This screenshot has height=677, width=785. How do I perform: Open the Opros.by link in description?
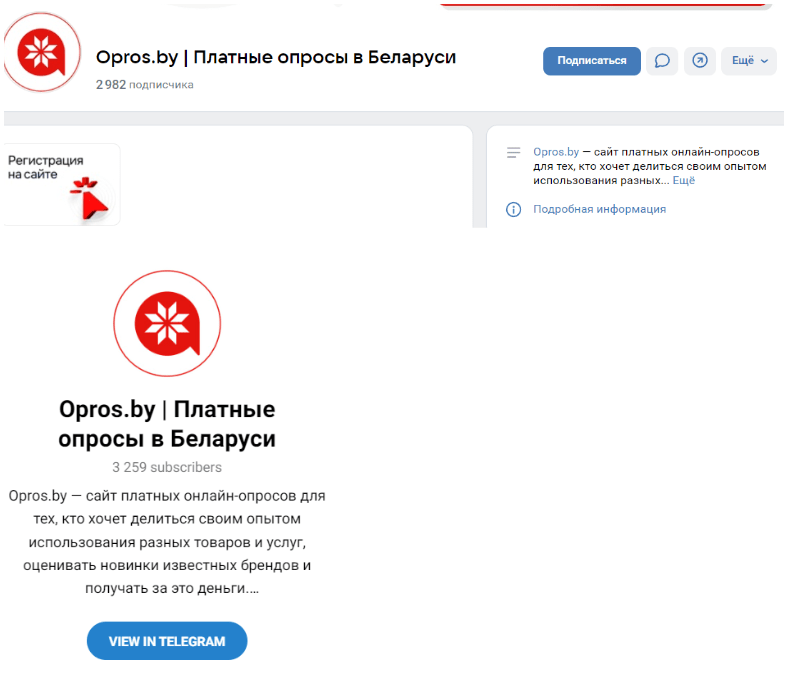[556, 152]
